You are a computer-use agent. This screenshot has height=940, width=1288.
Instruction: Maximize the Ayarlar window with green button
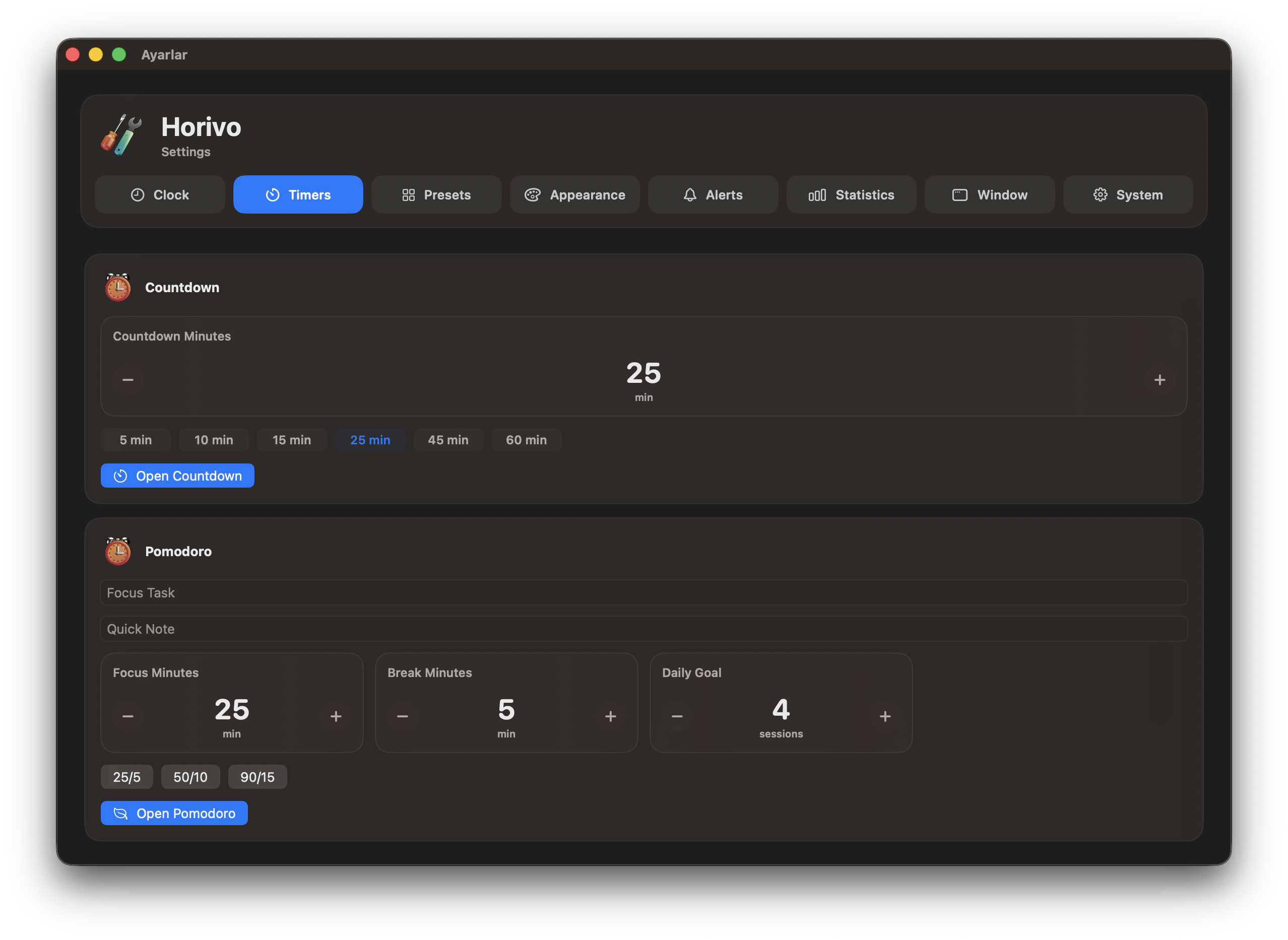119,54
